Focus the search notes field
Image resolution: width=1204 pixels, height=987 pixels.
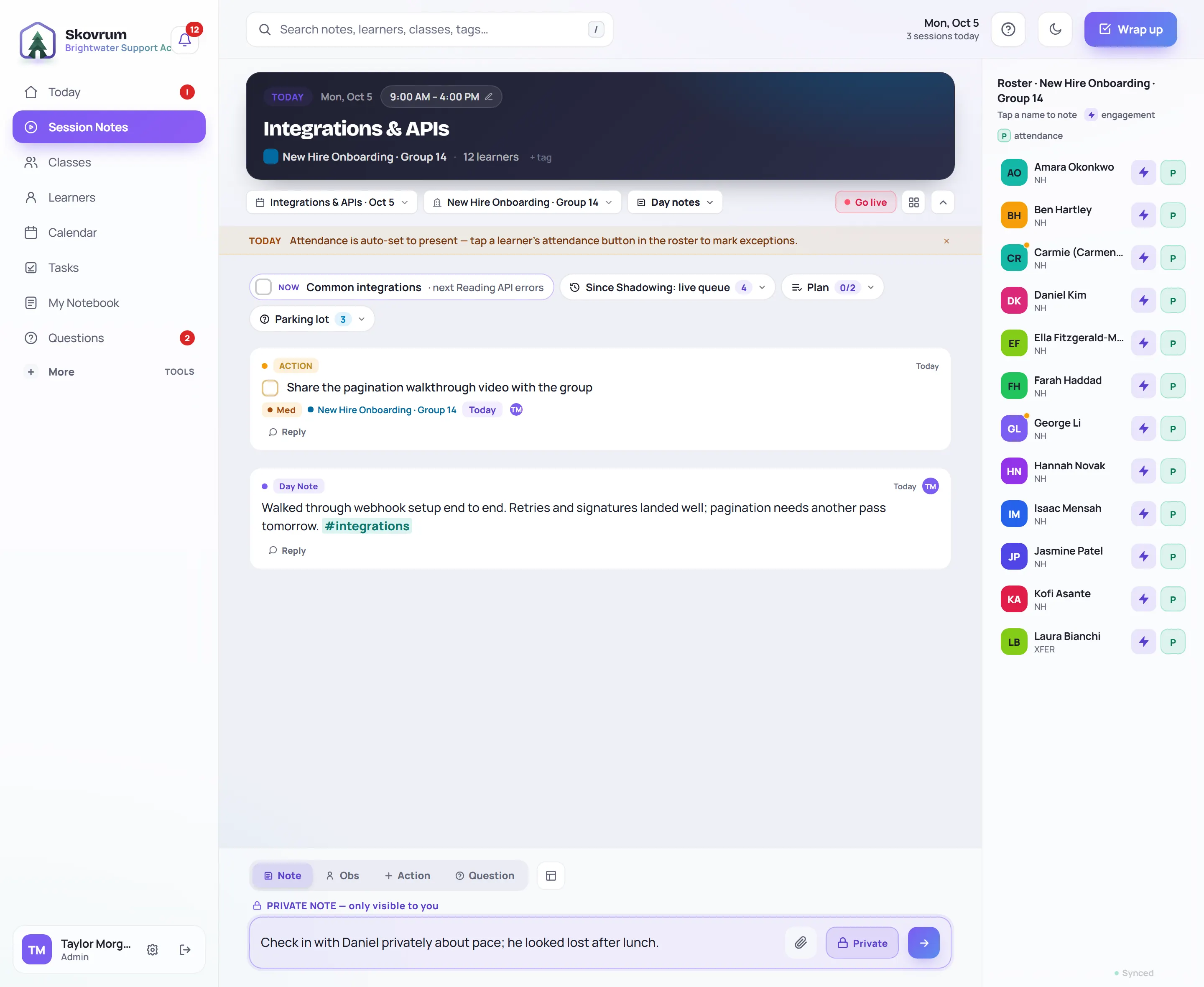pos(430,29)
